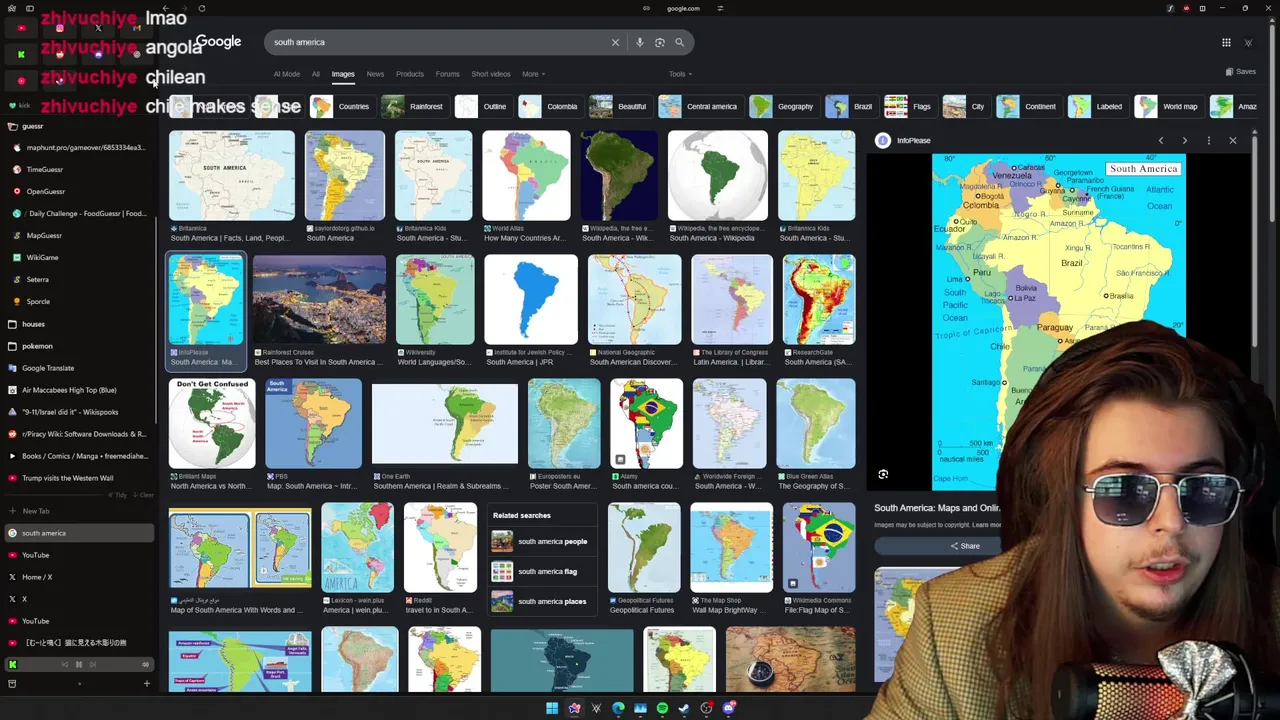Image resolution: width=1280 pixels, height=720 pixels.
Task: Filter images by Labeled chip
Action: [1097, 106]
